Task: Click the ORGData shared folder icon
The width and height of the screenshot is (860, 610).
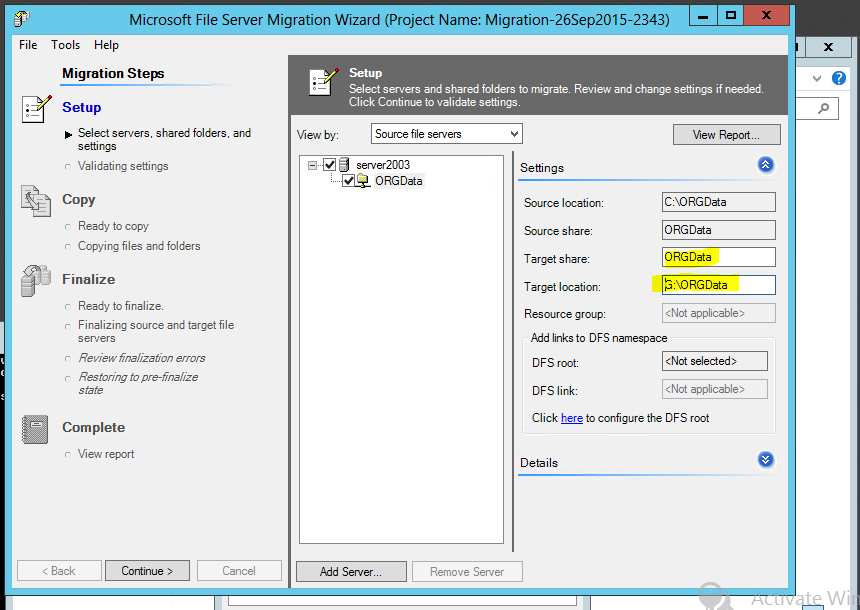Action: (x=363, y=180)
